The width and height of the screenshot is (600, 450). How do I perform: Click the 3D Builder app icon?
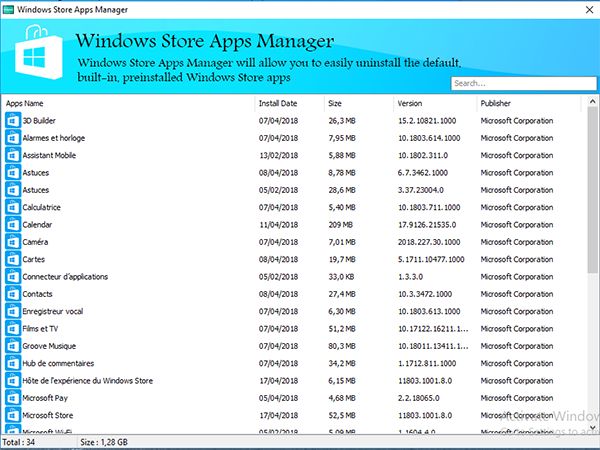coord(13,121)
